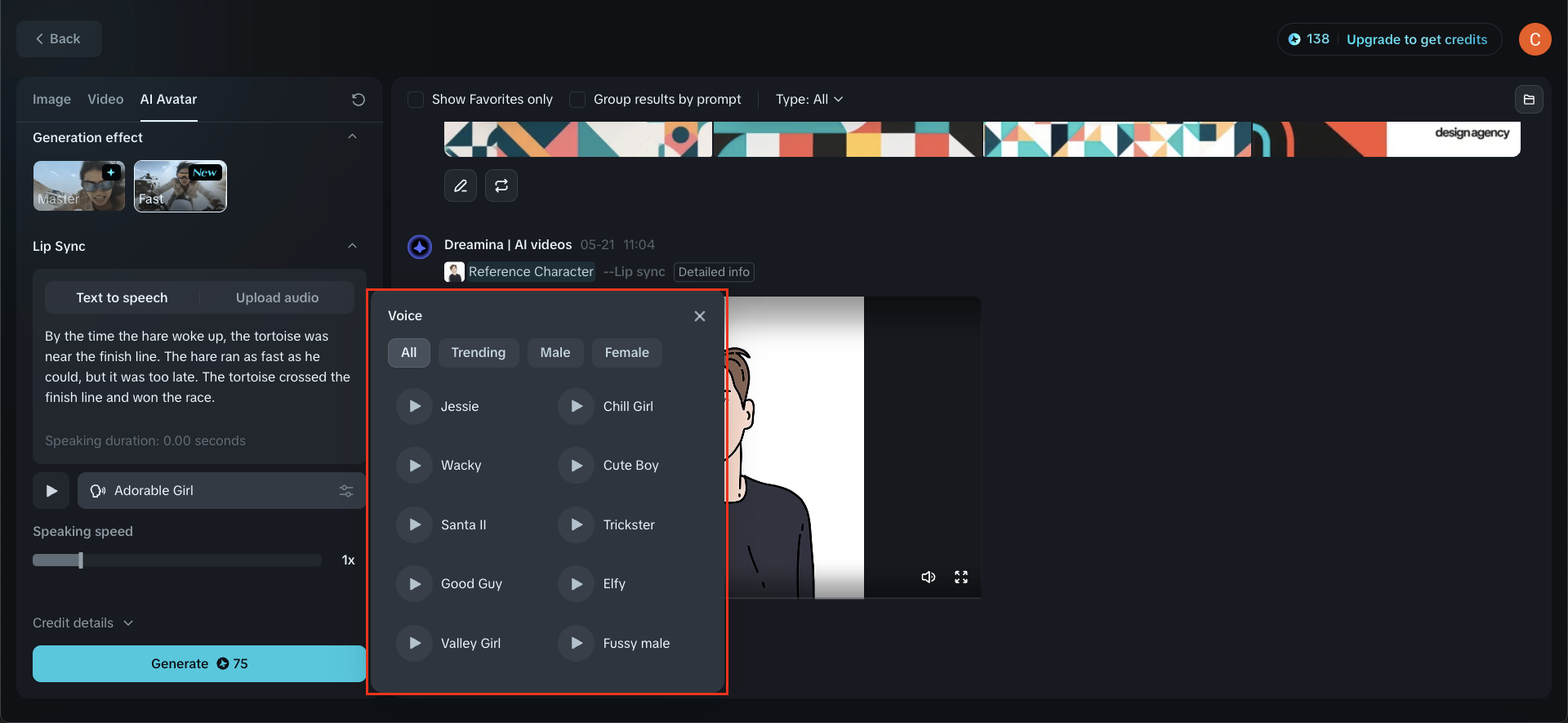The width and height of the screenshot is (1568, 723).
Task: Play the text to speech preview
Action: (x=51, y=491)
